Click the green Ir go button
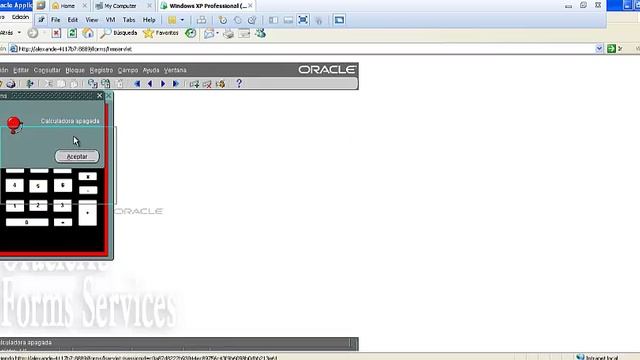The width and height of the screenshot is (640, 360). coord(615,49)
